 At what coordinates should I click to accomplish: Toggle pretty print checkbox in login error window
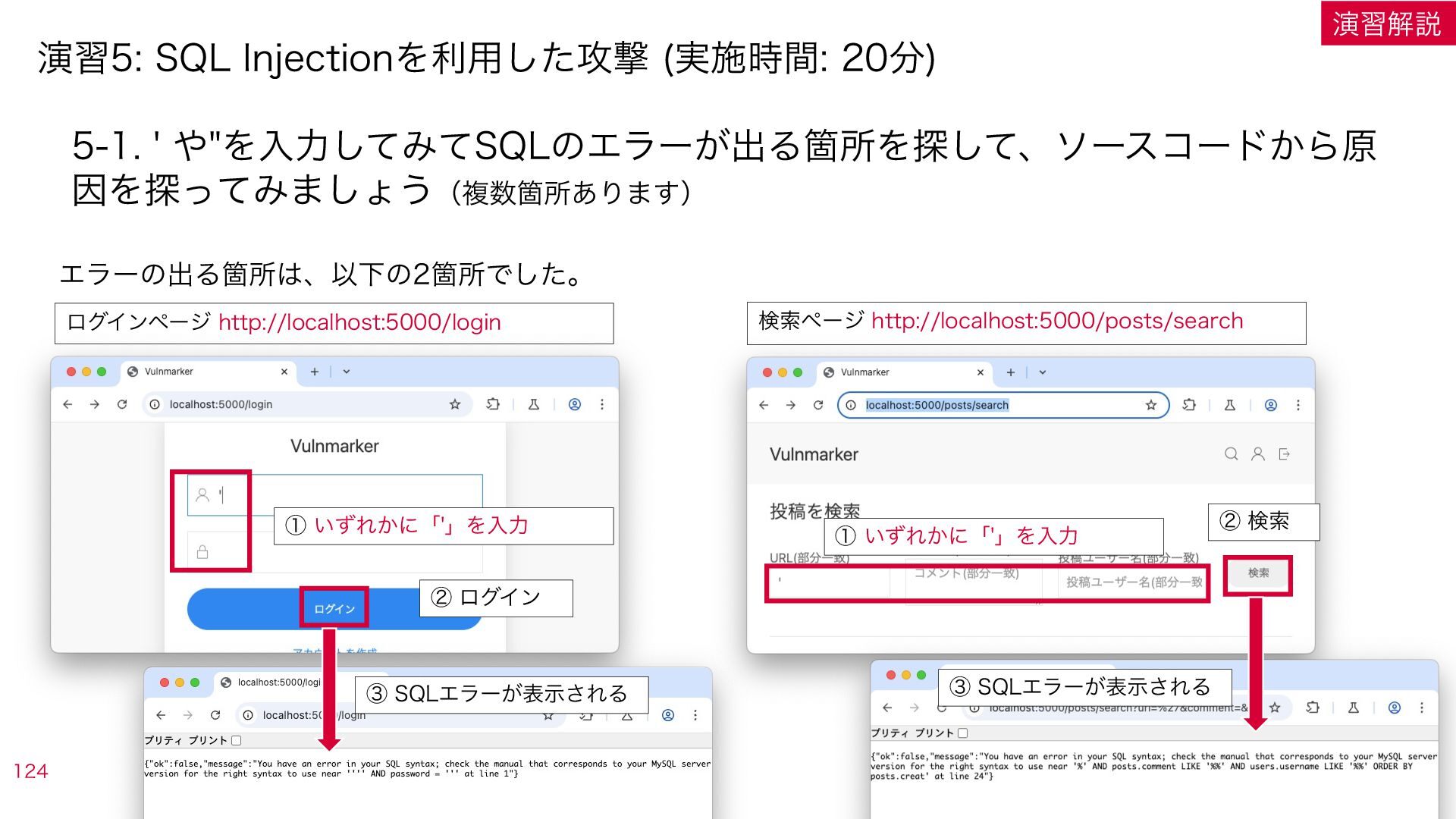pyautogui.click(x=237, y=740)
